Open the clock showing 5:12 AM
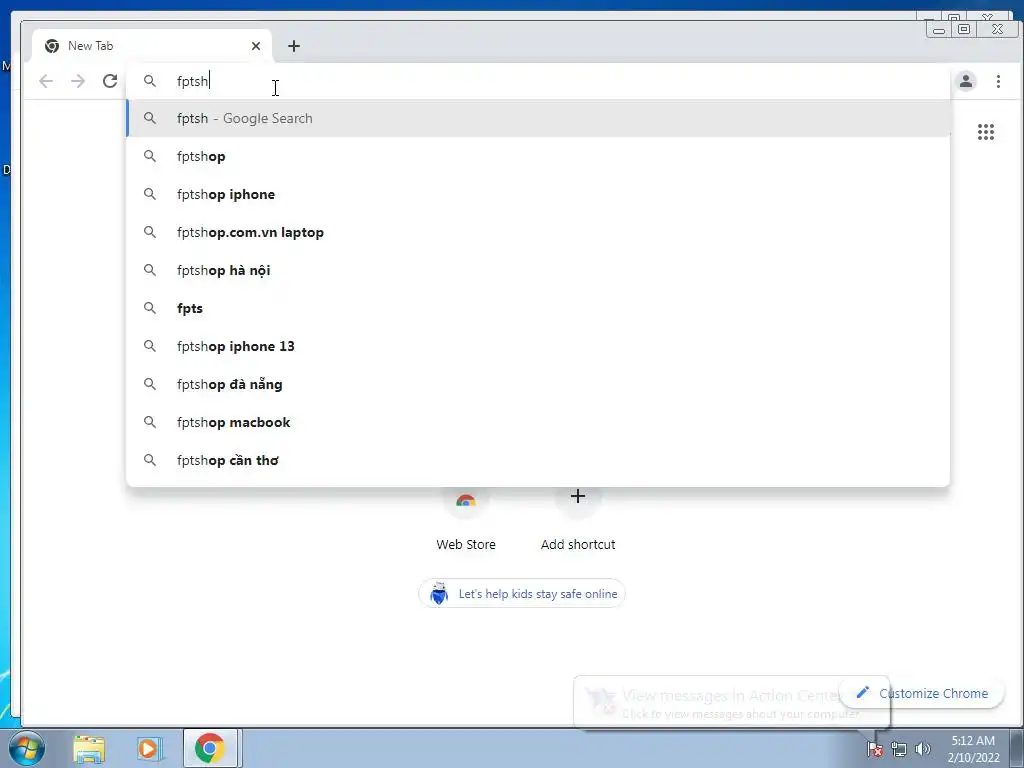 (973, 749)
